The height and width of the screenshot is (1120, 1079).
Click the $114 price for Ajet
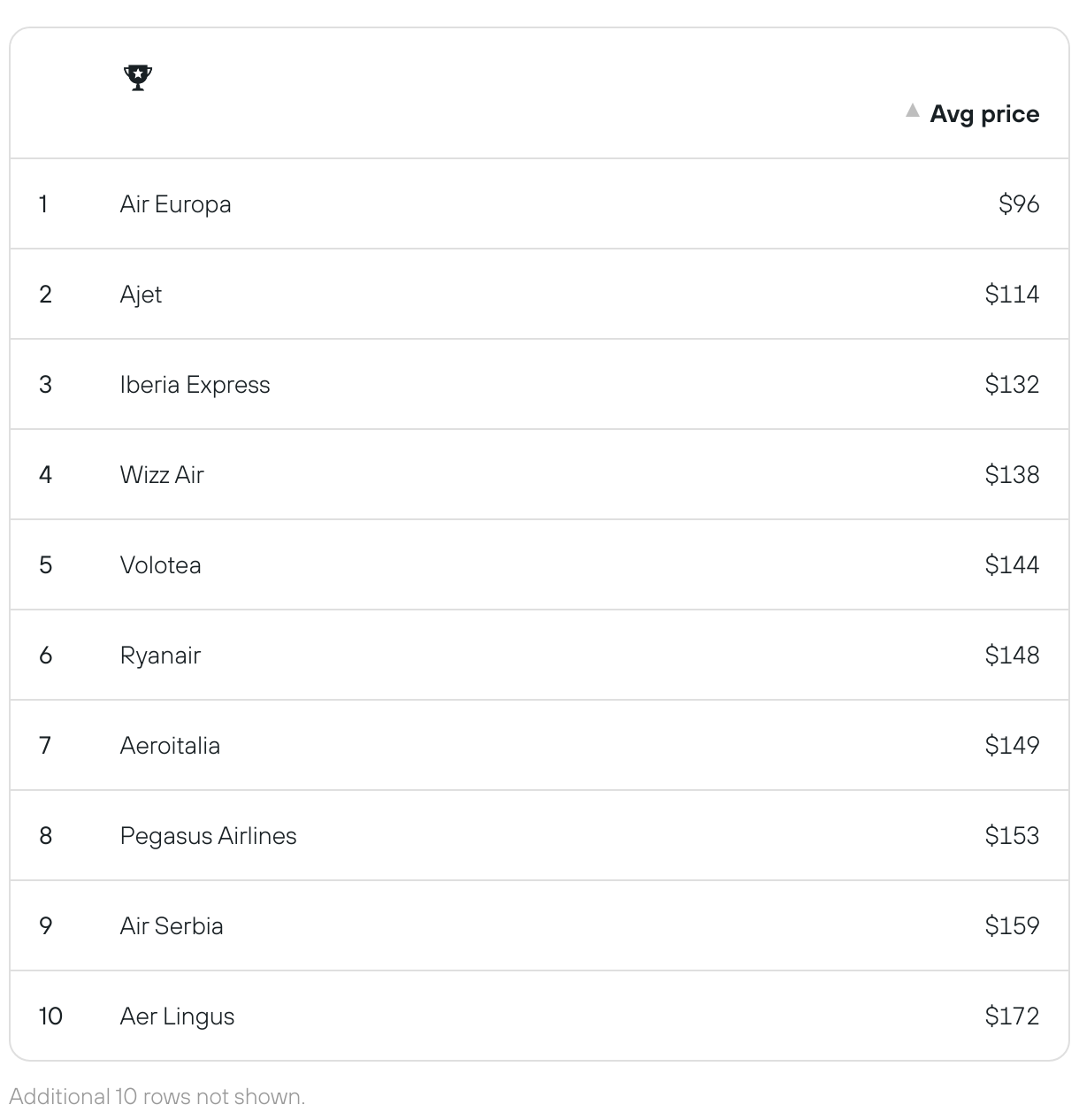(1012, 295)
